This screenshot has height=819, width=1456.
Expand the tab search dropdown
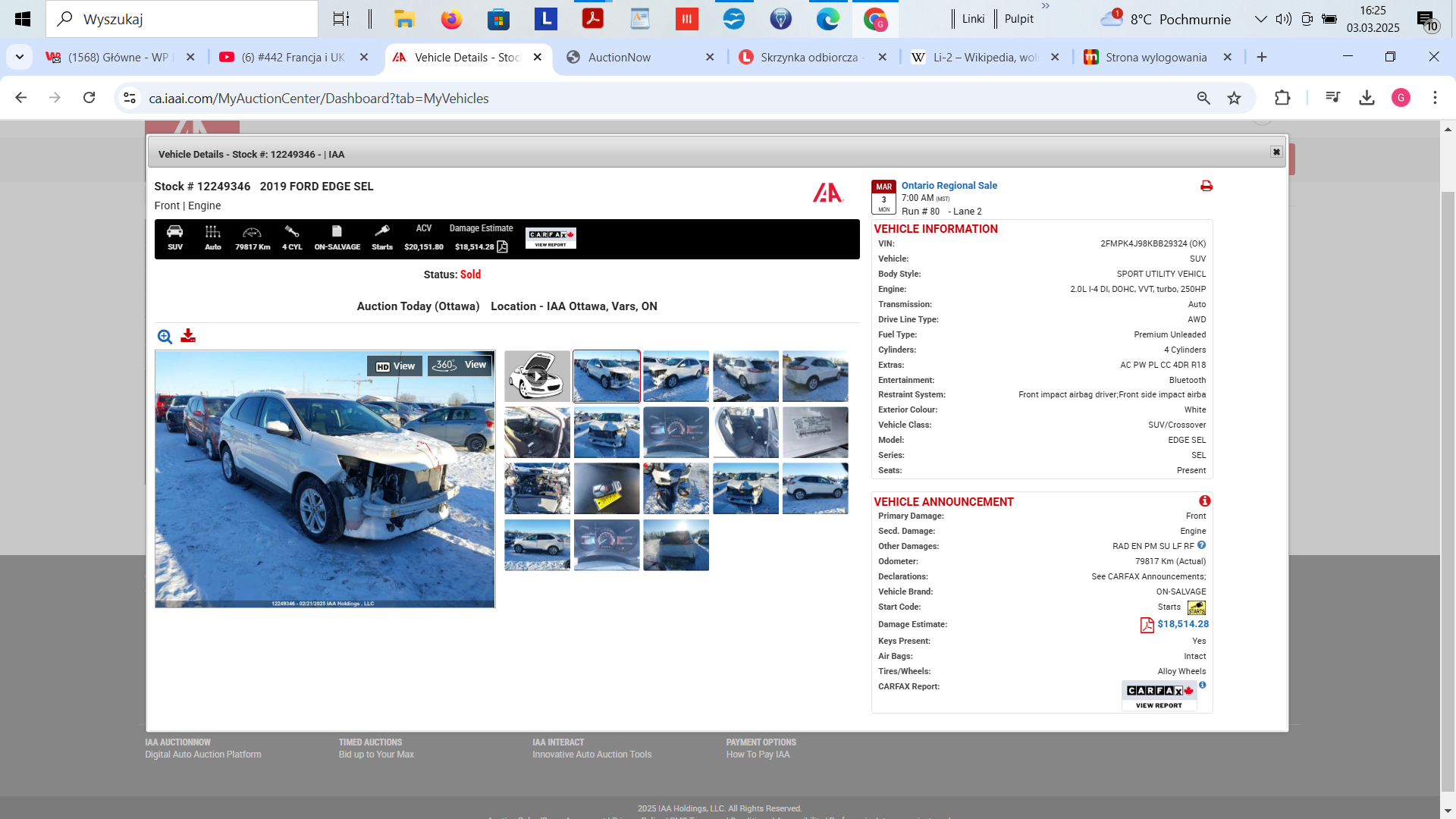[20, 58]
